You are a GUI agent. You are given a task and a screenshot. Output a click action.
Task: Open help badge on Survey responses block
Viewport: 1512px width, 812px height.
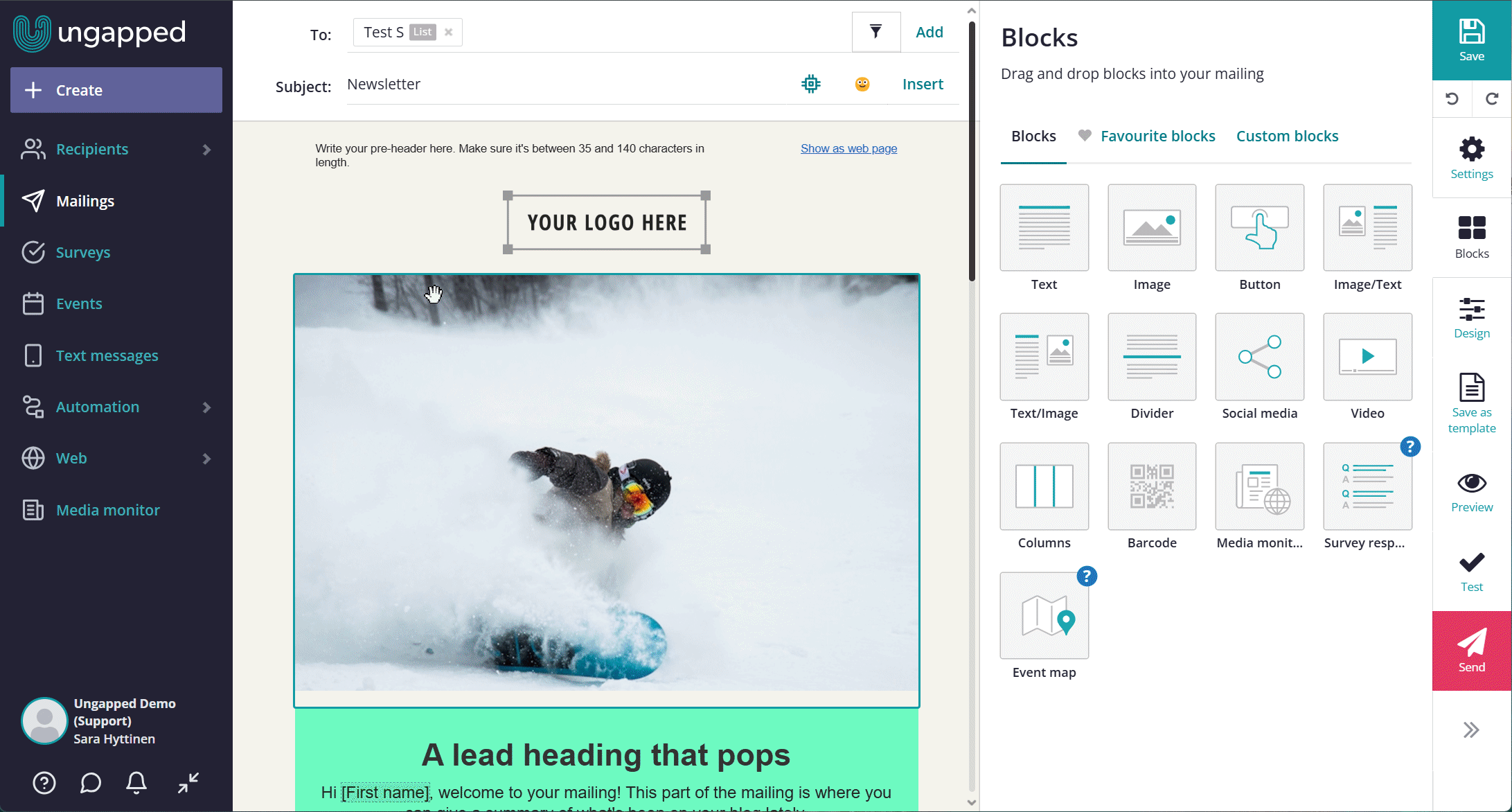tap(1410, 447)
